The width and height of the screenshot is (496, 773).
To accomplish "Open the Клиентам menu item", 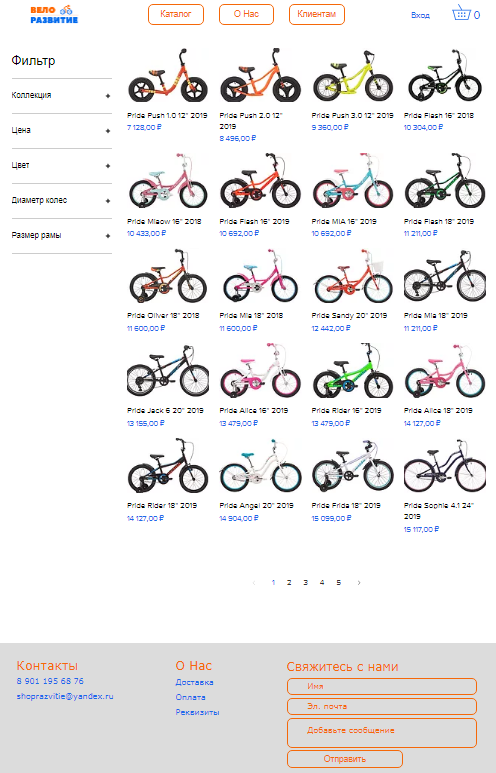I will (x=317, y=14).
